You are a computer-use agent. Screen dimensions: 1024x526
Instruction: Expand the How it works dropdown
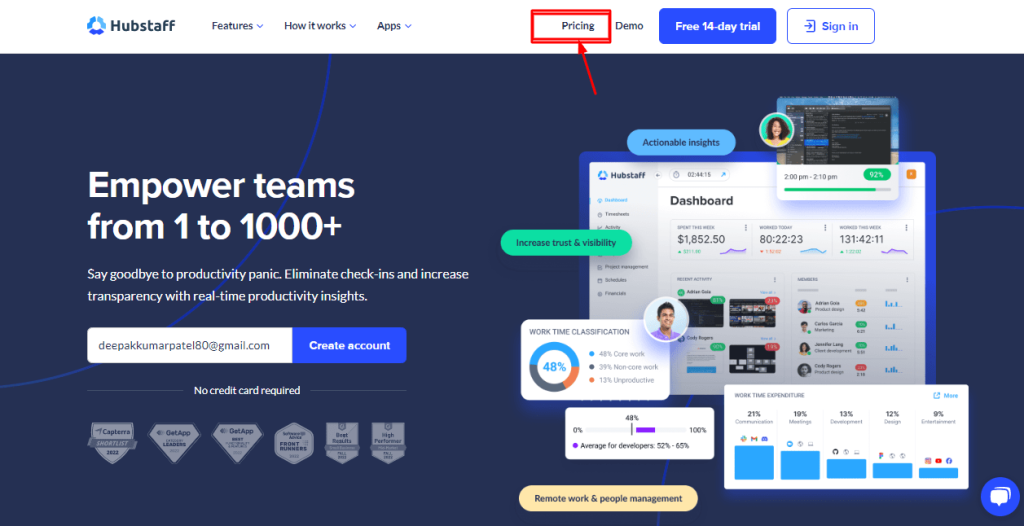320,26
